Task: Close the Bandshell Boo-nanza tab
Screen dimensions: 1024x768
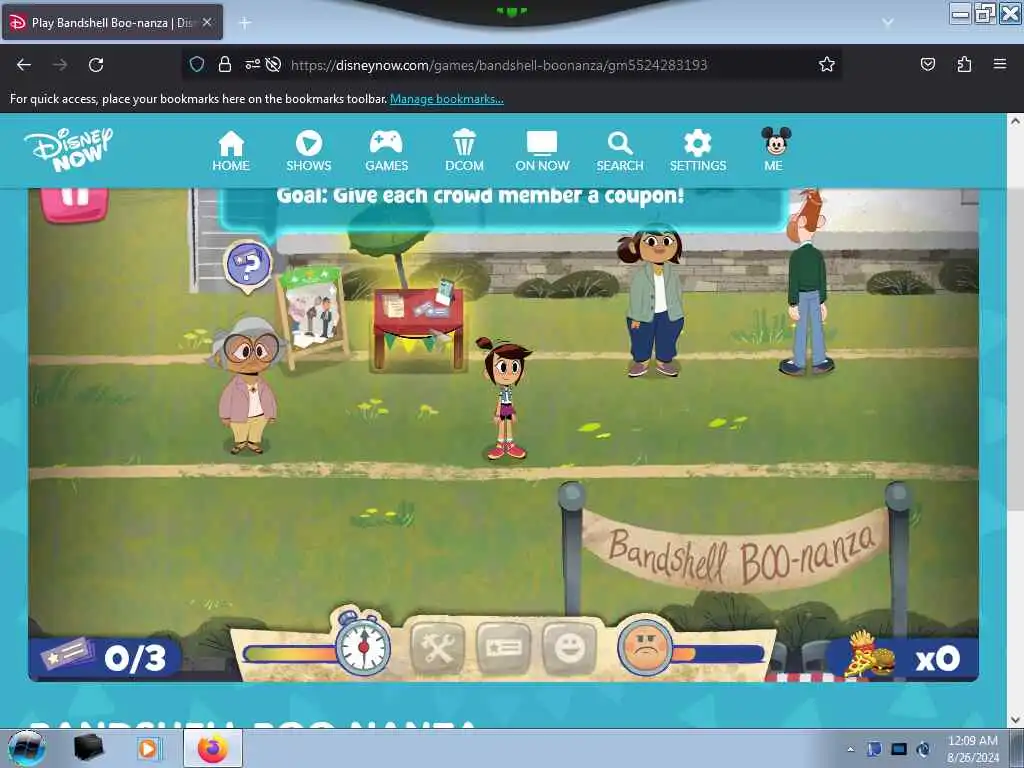Action: [x=207, y=22]
